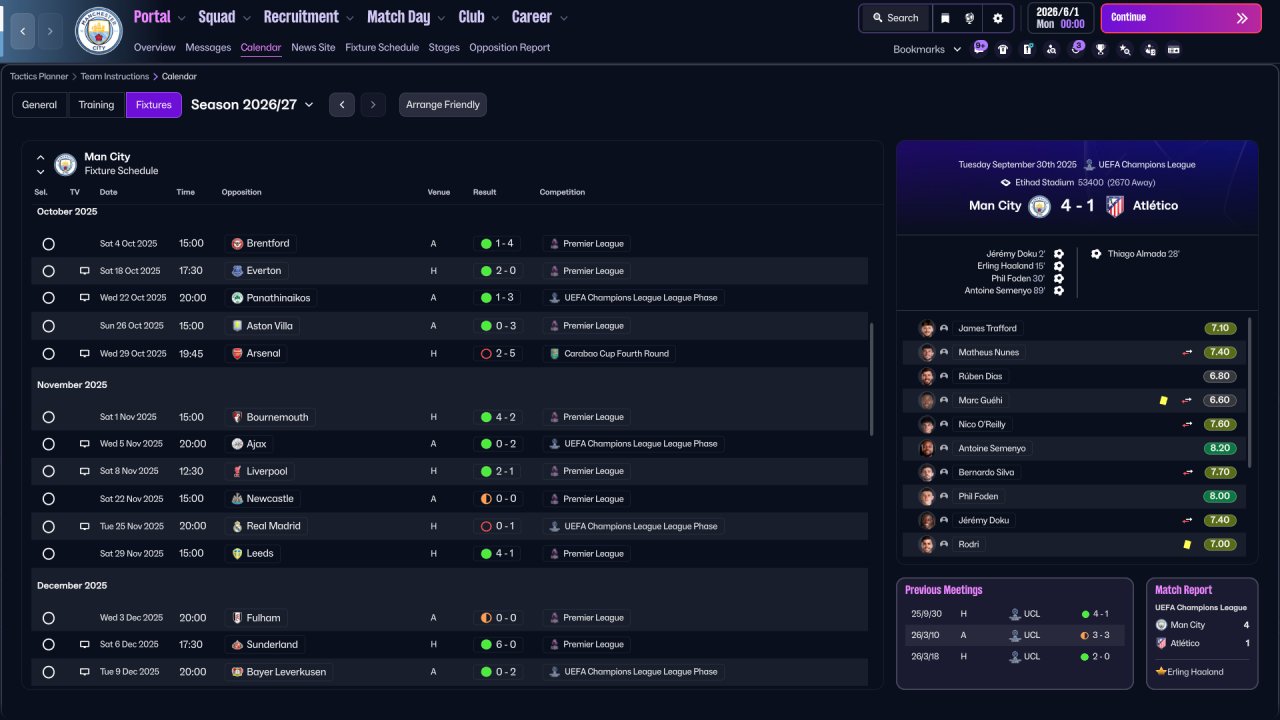Click the TV icon on Real Madrid fixture
The width and height of the screenshot is (1280, 720).
[x=85, y=526]
